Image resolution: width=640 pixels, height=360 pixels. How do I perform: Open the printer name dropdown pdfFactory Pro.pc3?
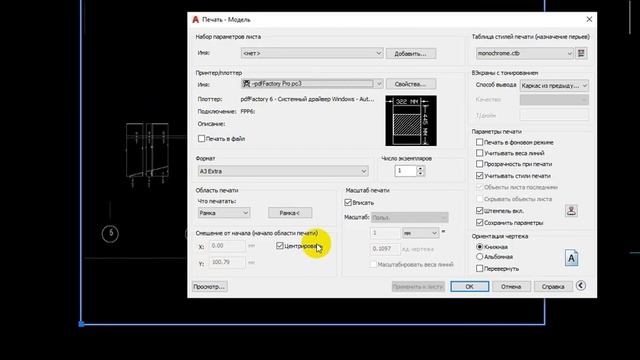(312, 84)
